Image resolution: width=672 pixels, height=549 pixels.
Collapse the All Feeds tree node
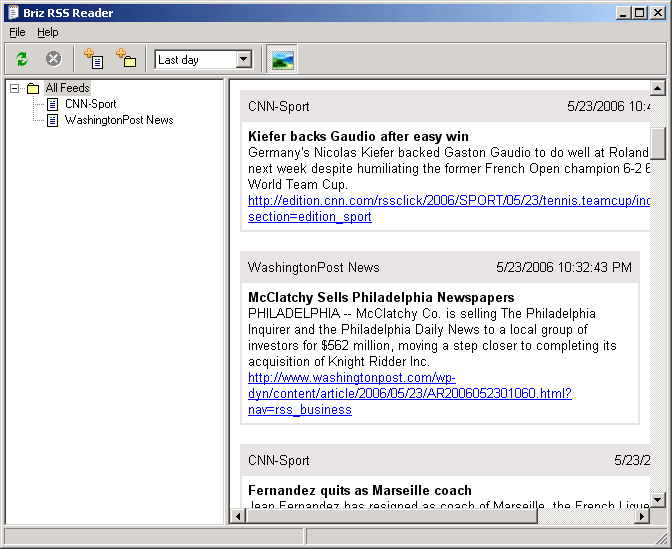[x=14, y=88]
